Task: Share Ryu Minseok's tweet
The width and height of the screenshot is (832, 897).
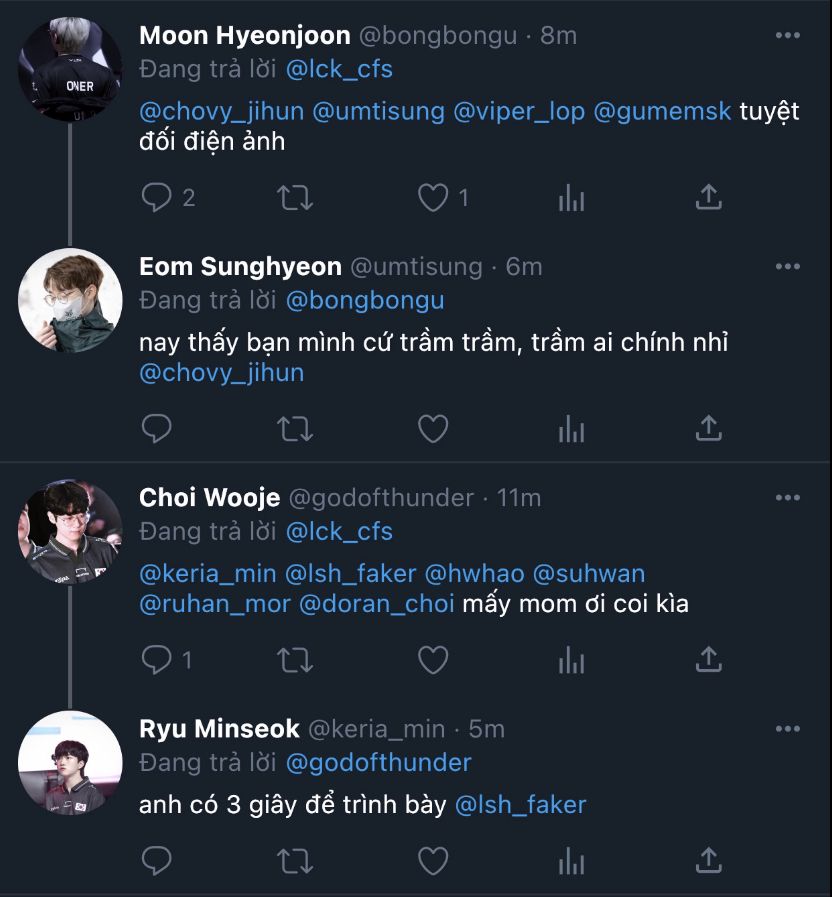Action: (x=708, y=860)
